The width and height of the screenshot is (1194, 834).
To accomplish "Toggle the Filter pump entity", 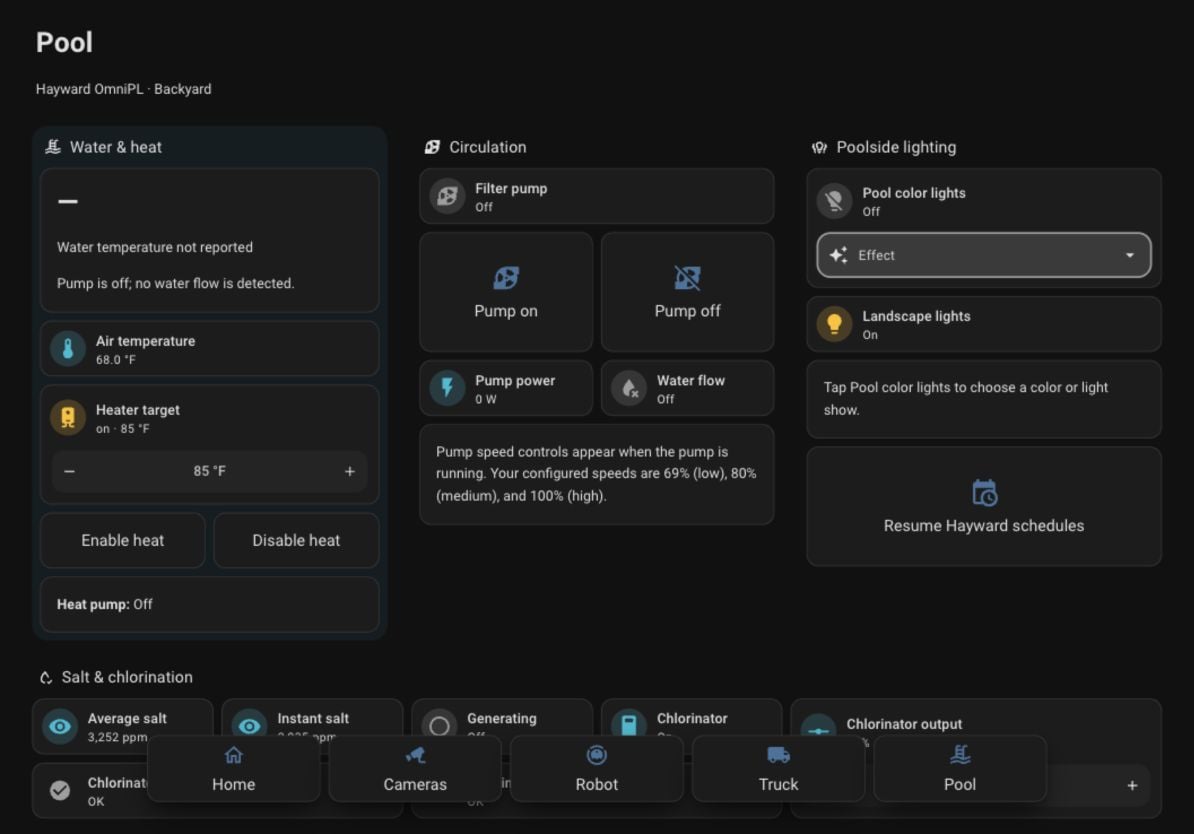I will pos(596,197).
